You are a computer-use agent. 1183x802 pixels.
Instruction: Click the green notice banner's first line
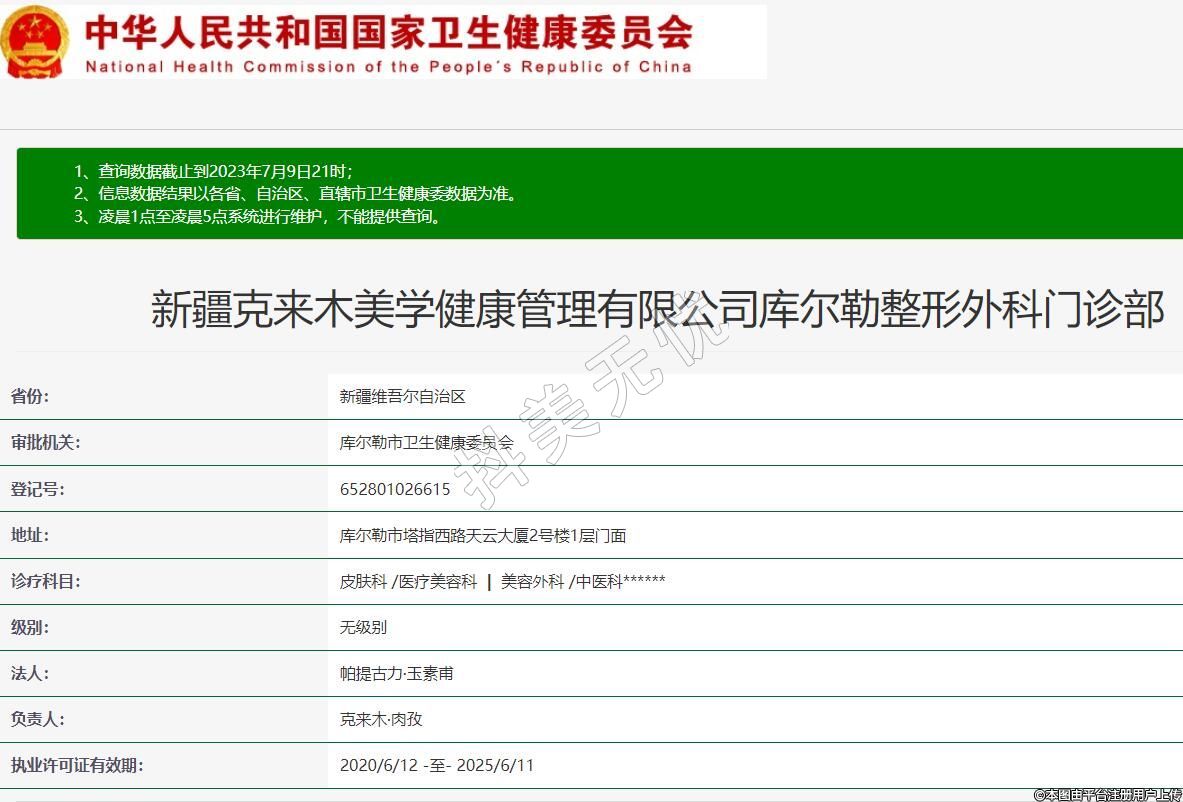[213, 171]
